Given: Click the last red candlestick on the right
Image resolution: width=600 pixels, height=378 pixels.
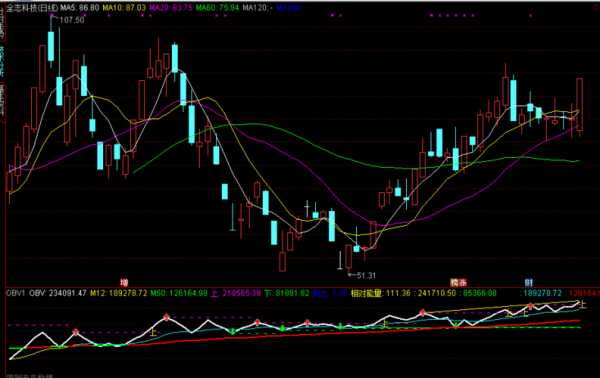Looking at the screenshot, I should (579, 104).
